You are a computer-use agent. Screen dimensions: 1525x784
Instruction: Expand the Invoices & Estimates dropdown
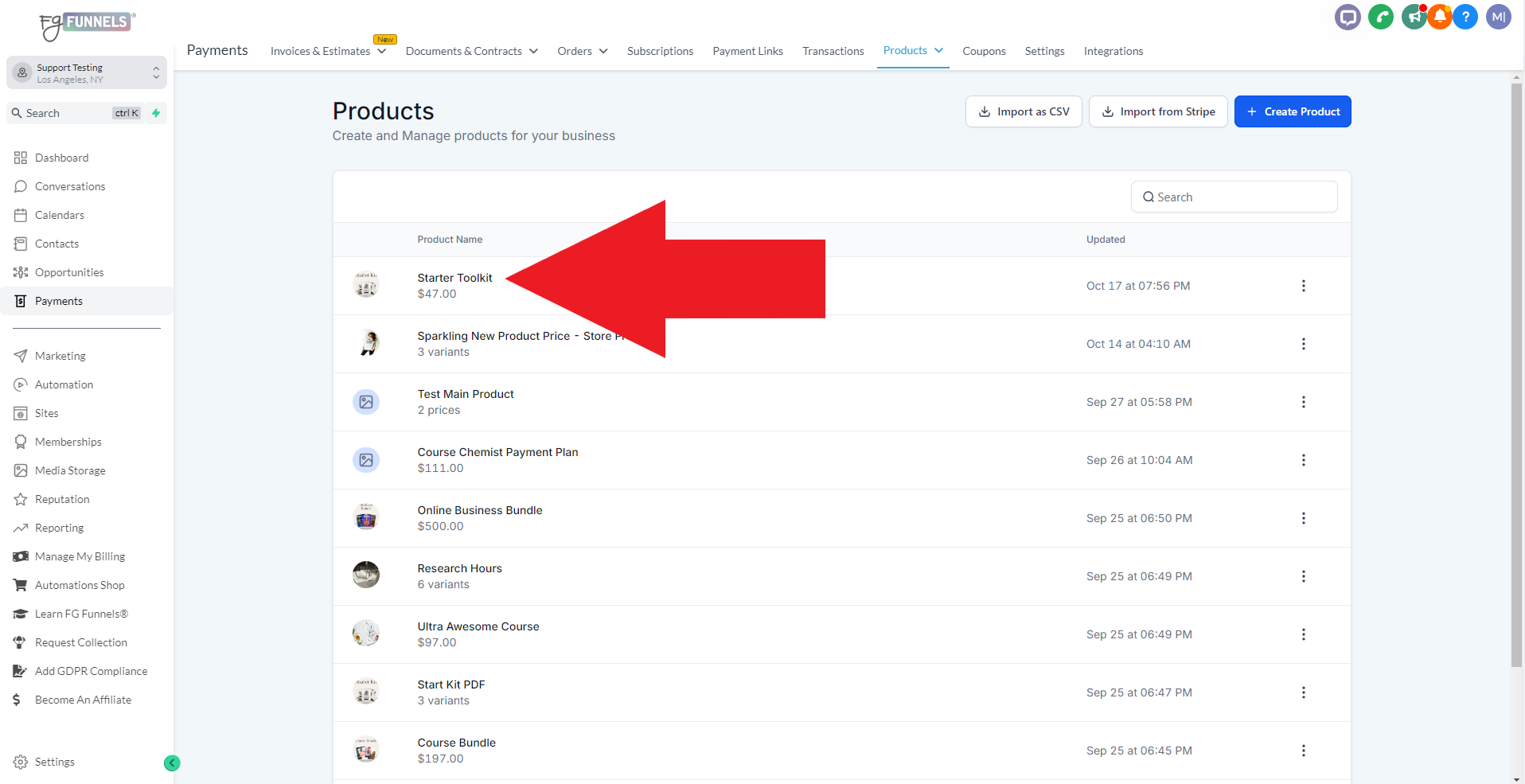(382, 51)
